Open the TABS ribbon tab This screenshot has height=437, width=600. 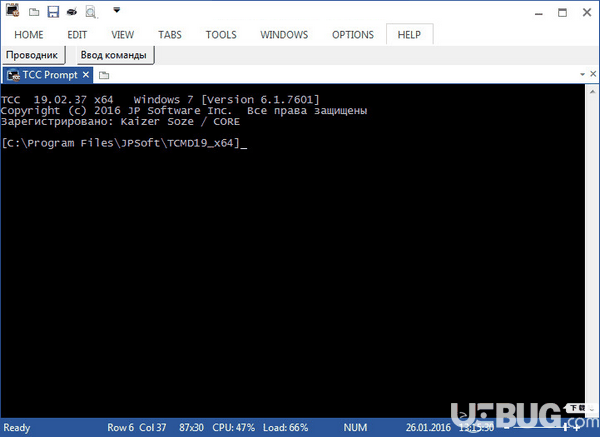(170, 35)
